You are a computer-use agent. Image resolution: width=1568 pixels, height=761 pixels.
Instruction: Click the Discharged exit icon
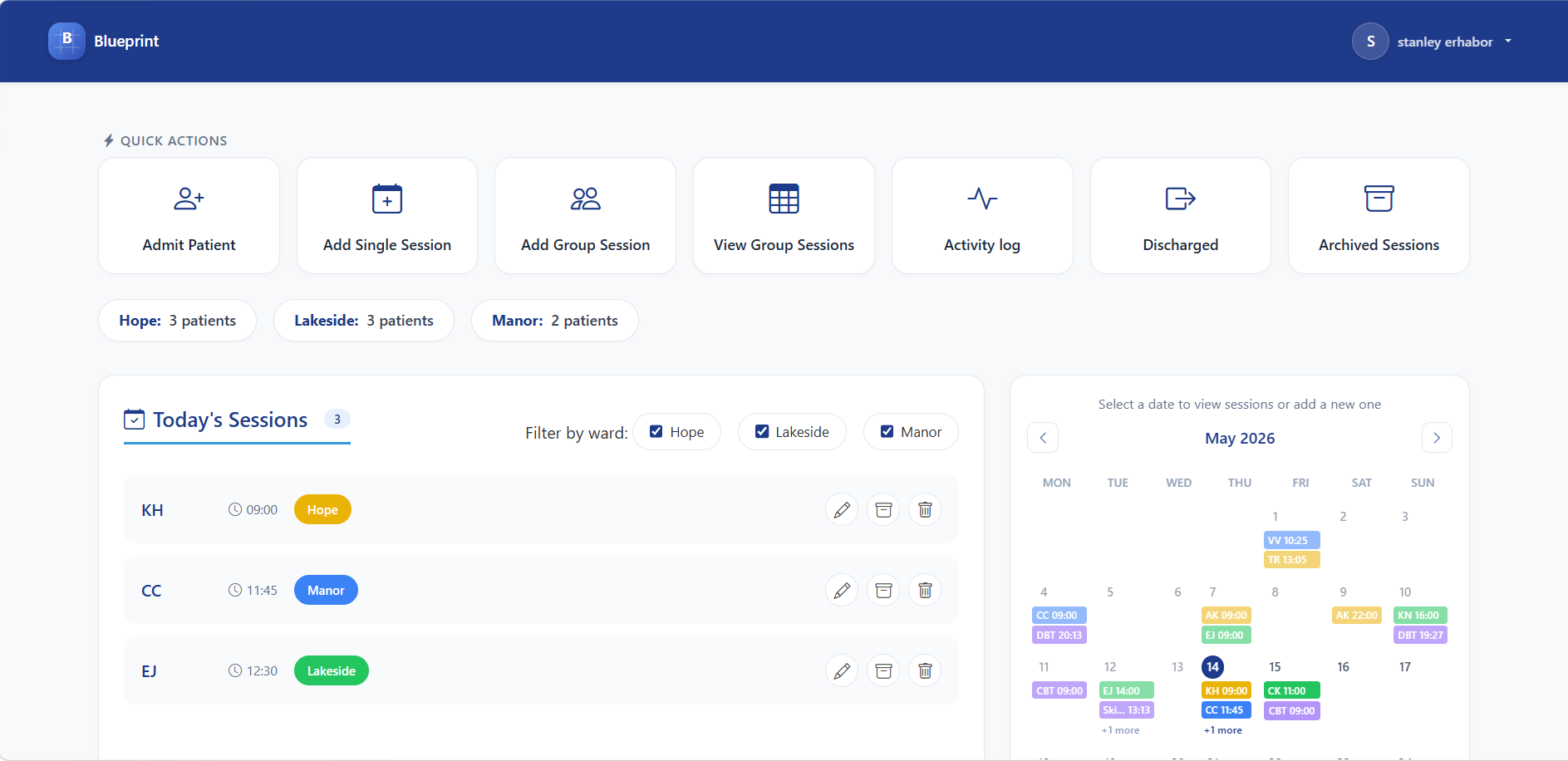tap(1181, 199)
